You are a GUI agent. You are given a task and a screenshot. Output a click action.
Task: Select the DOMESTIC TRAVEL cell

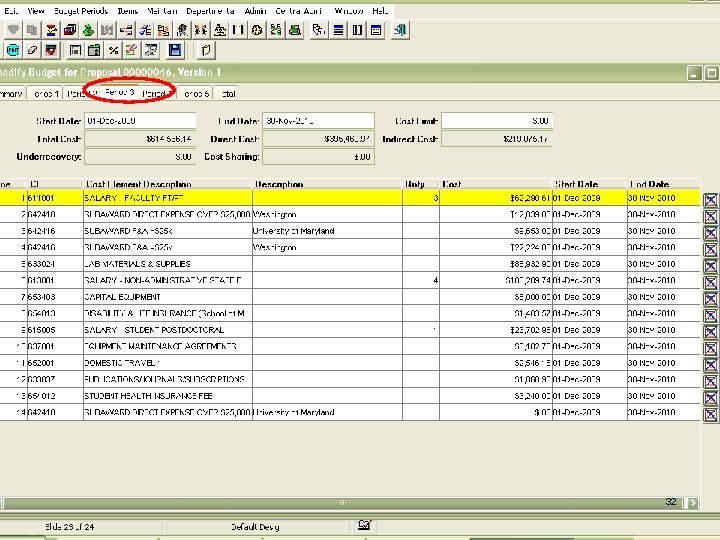168,363
